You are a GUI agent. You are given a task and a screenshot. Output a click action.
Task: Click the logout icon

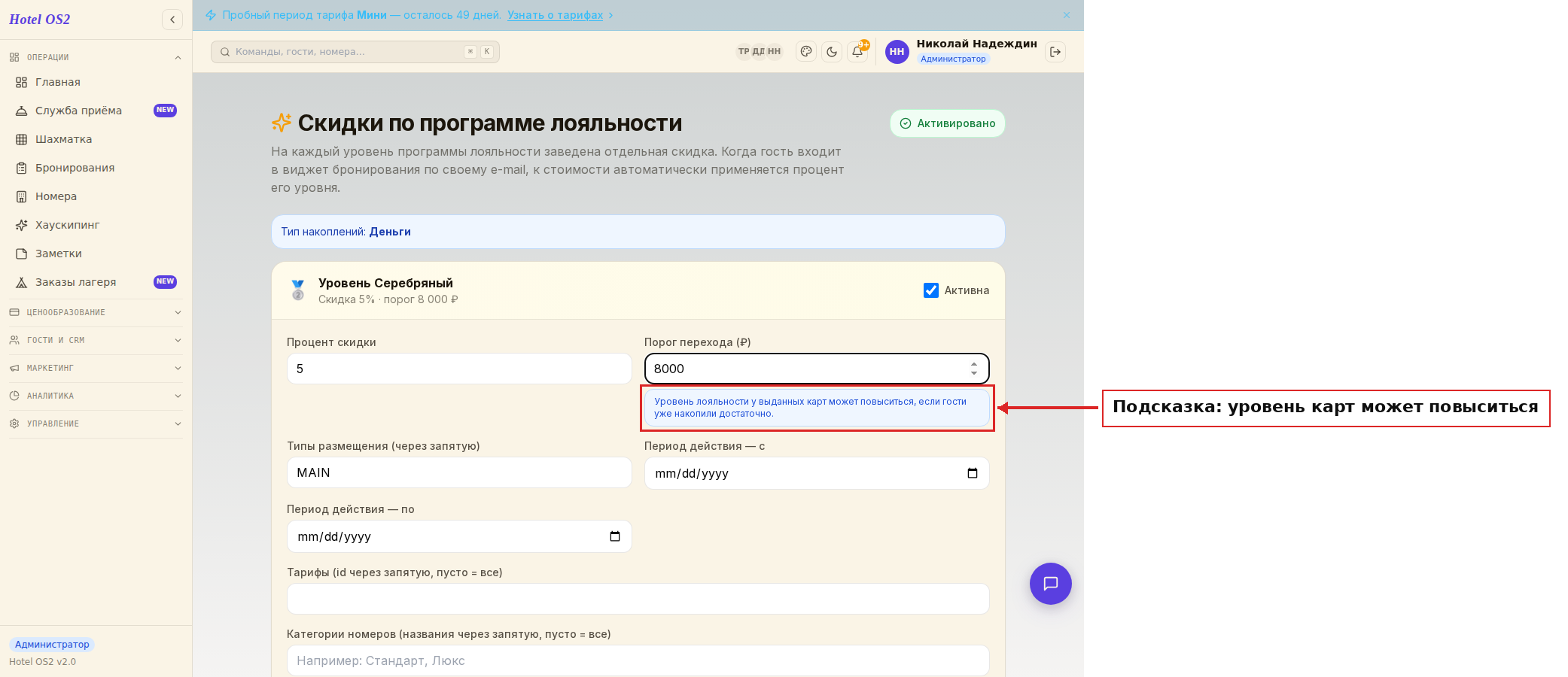click(1055, 52)
